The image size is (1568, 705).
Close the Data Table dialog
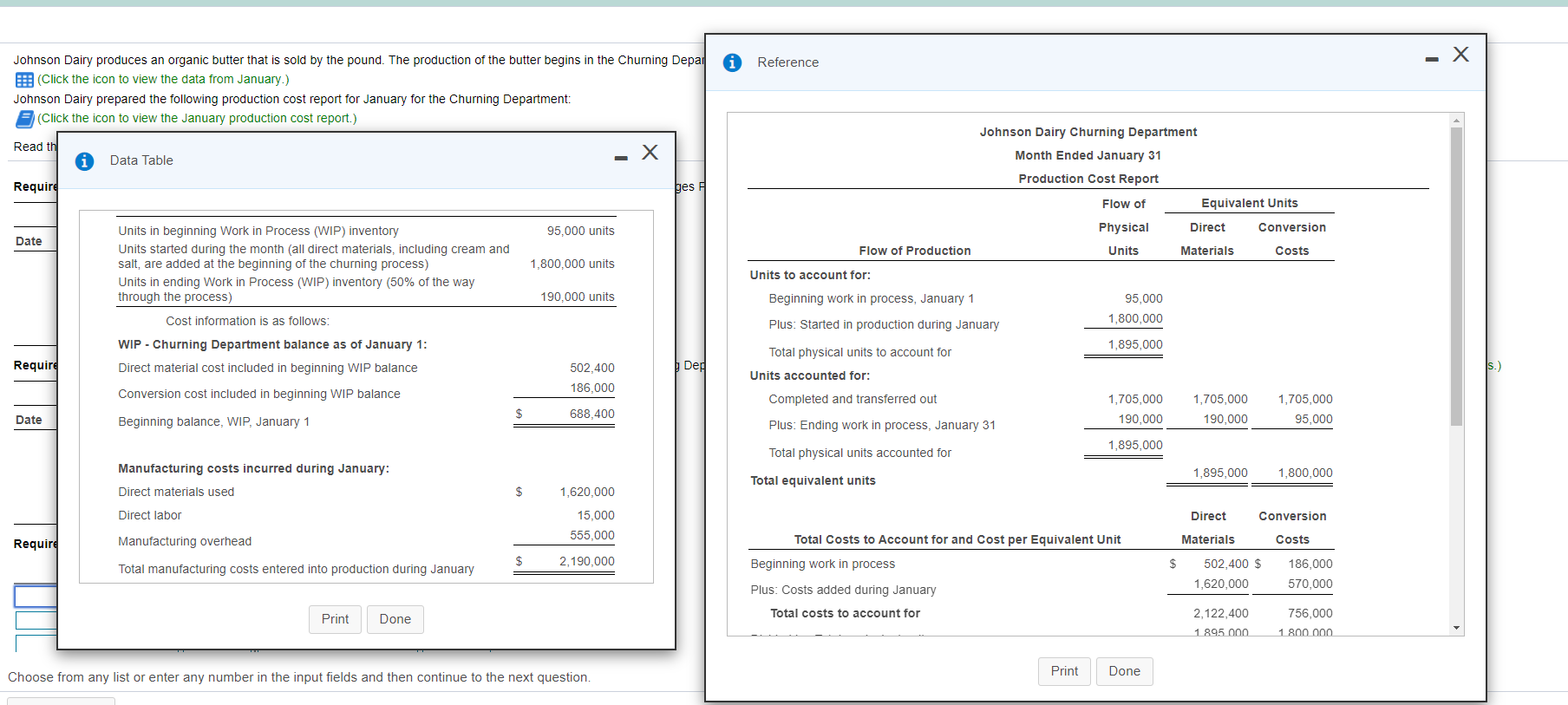[650, 153]
